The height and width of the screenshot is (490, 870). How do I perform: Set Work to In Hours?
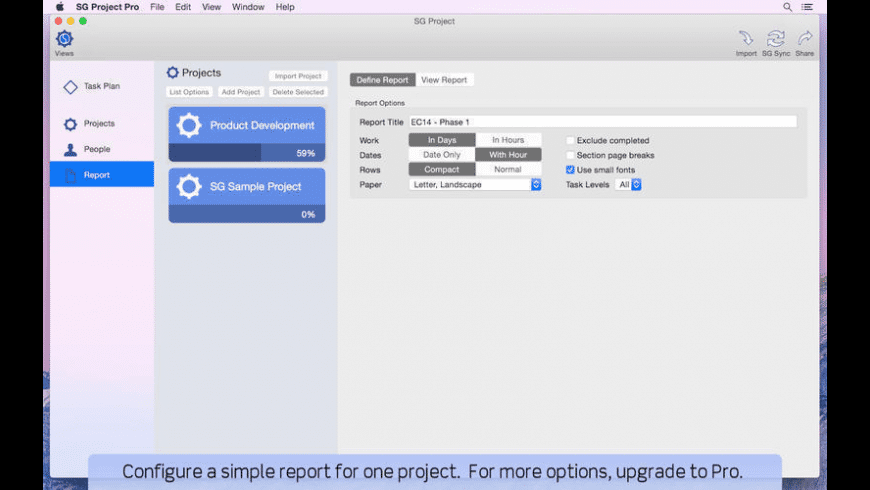point(508,140)
